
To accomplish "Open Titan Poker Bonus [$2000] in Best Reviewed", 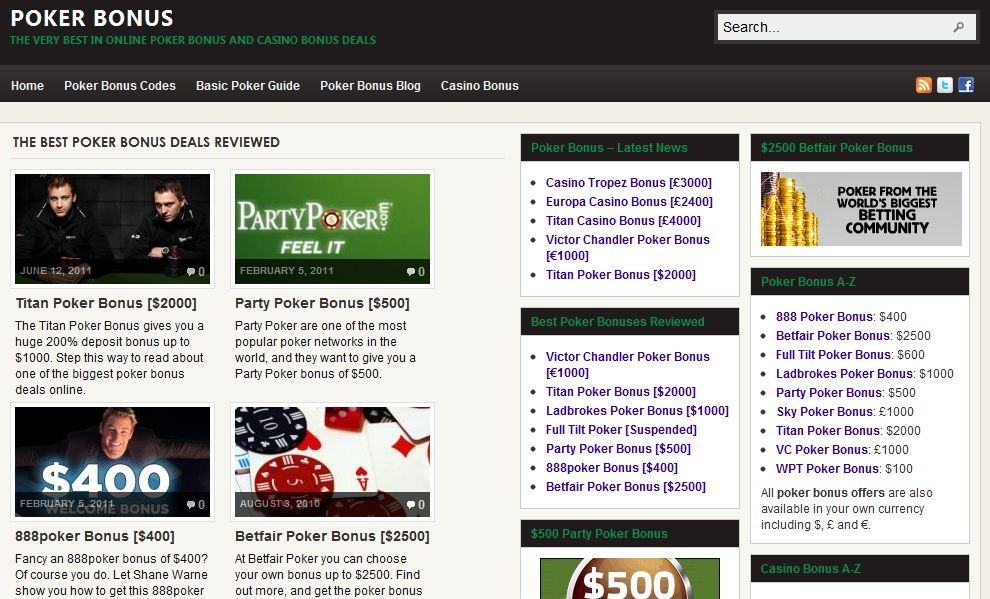I will point(621,391).
